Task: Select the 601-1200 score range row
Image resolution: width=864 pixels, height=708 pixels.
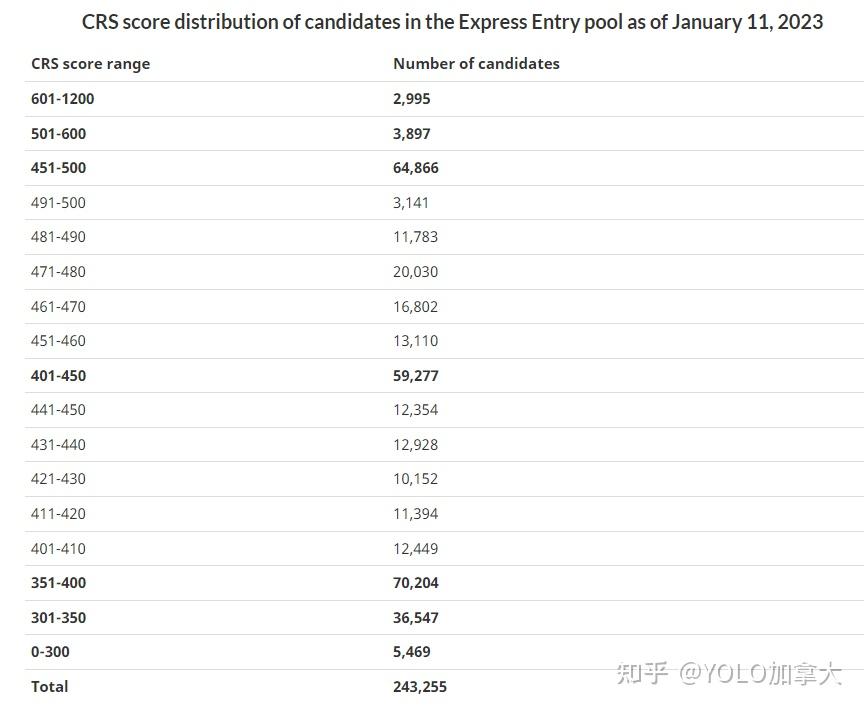Action: [63, 99]
